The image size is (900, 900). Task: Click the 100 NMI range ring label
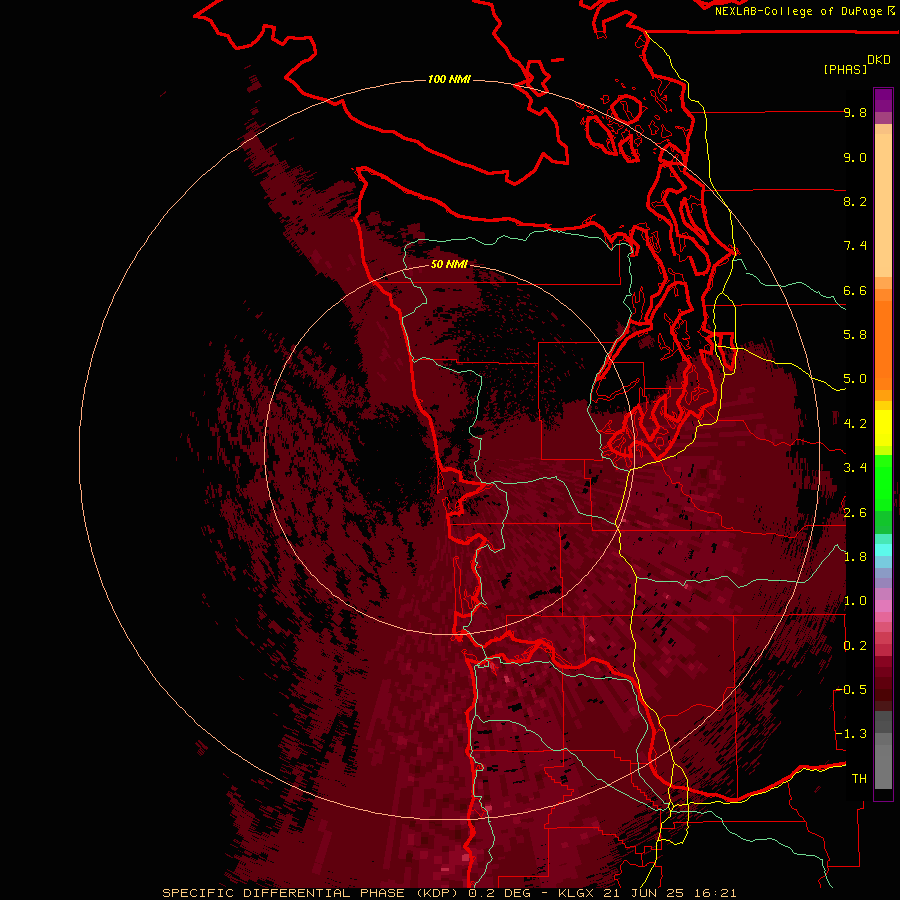(449, 79)
